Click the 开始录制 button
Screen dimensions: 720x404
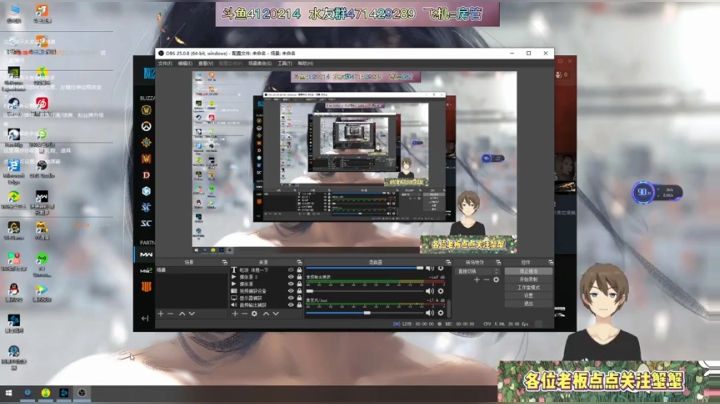pyautogui.click(x=529, y=279)
